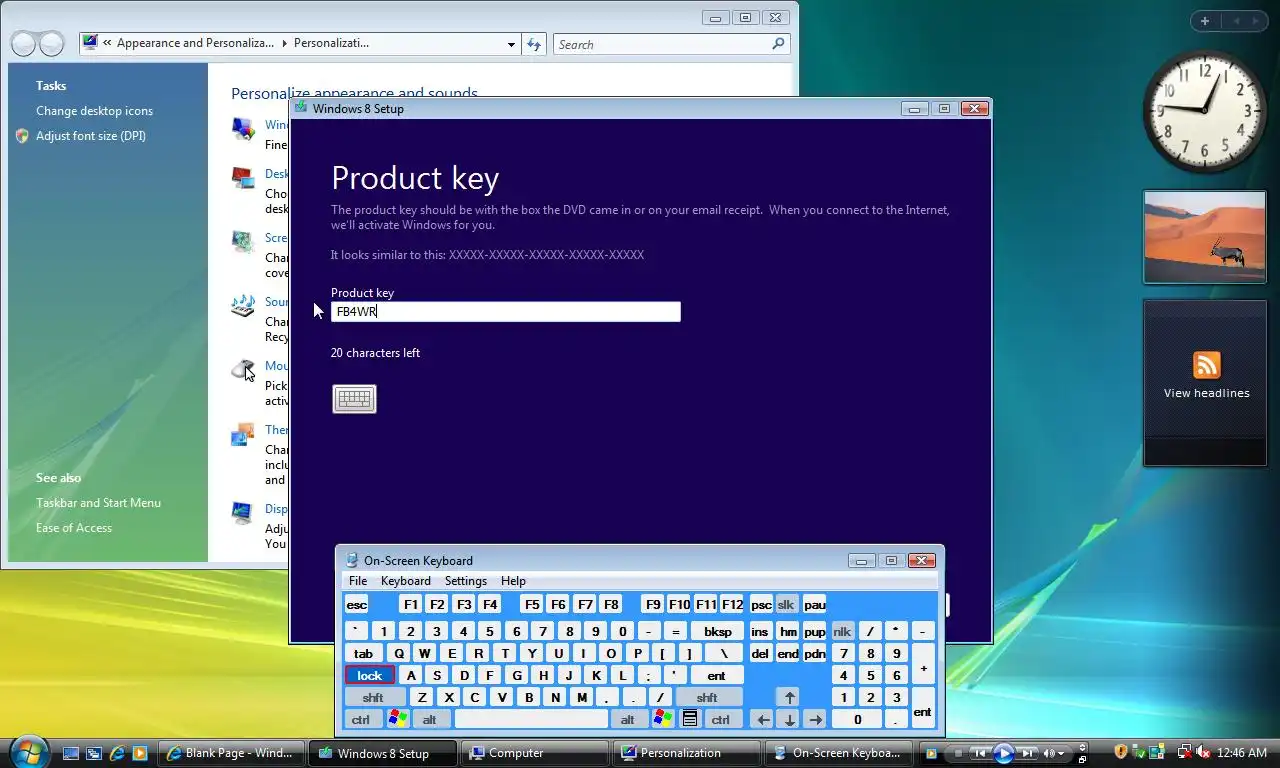1280x768 pixels.
Task: Click the psc key on On-Screen Keyboard
Action: (761, 604)
